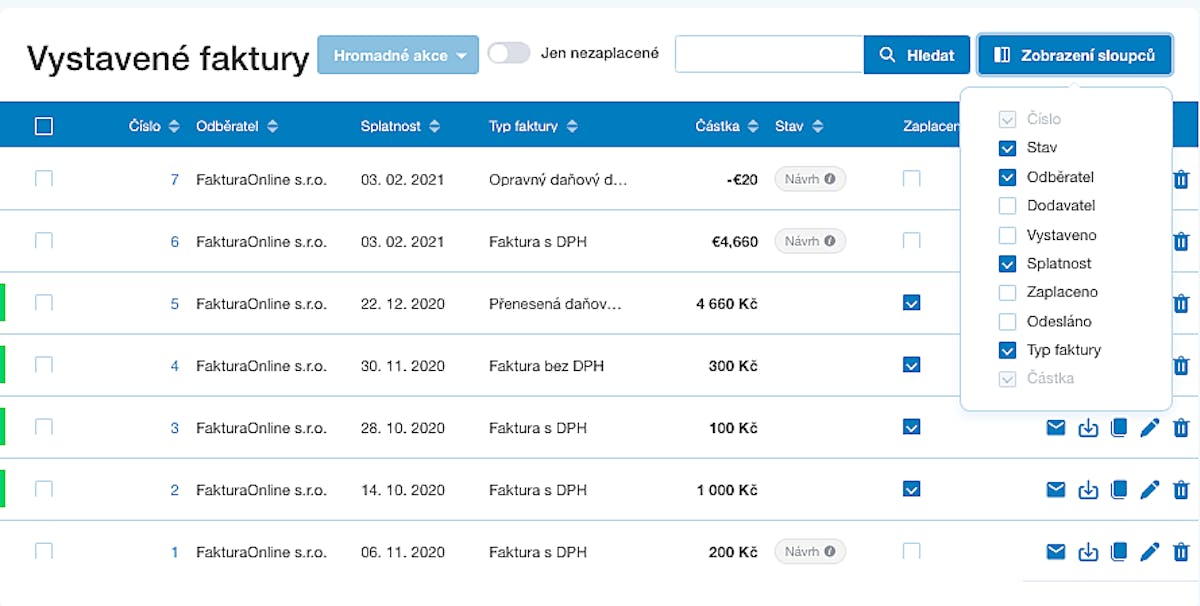This screenshot has height=606, width=1200.
Task: Toggle Zobrazení sloupců column menu
Action: 1074,55
